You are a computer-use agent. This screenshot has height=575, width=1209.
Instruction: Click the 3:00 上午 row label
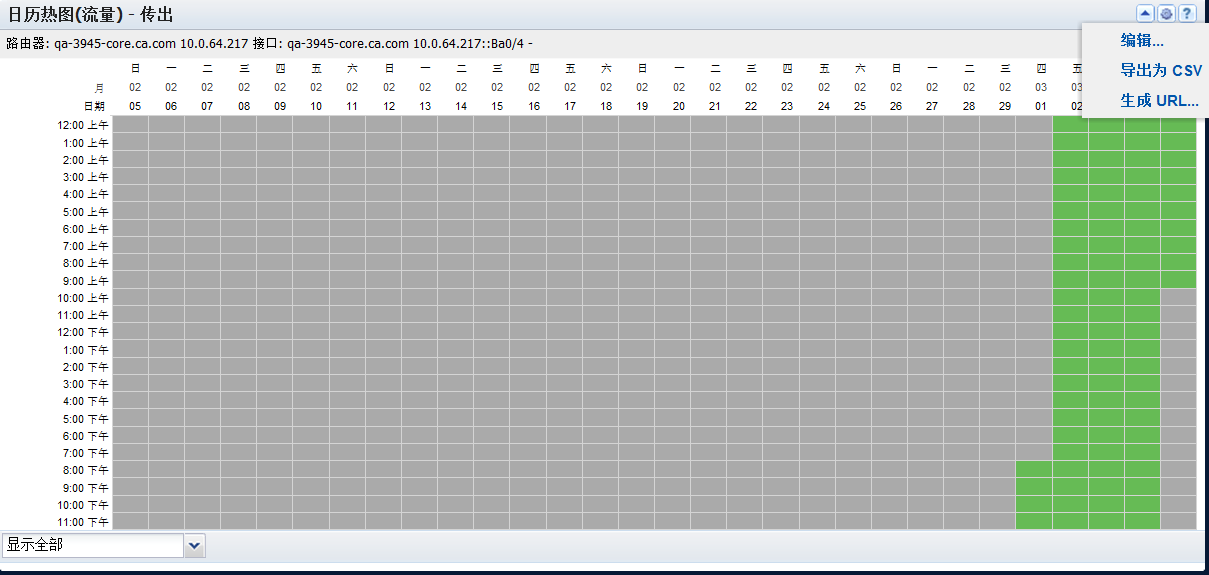pos(87,177)
